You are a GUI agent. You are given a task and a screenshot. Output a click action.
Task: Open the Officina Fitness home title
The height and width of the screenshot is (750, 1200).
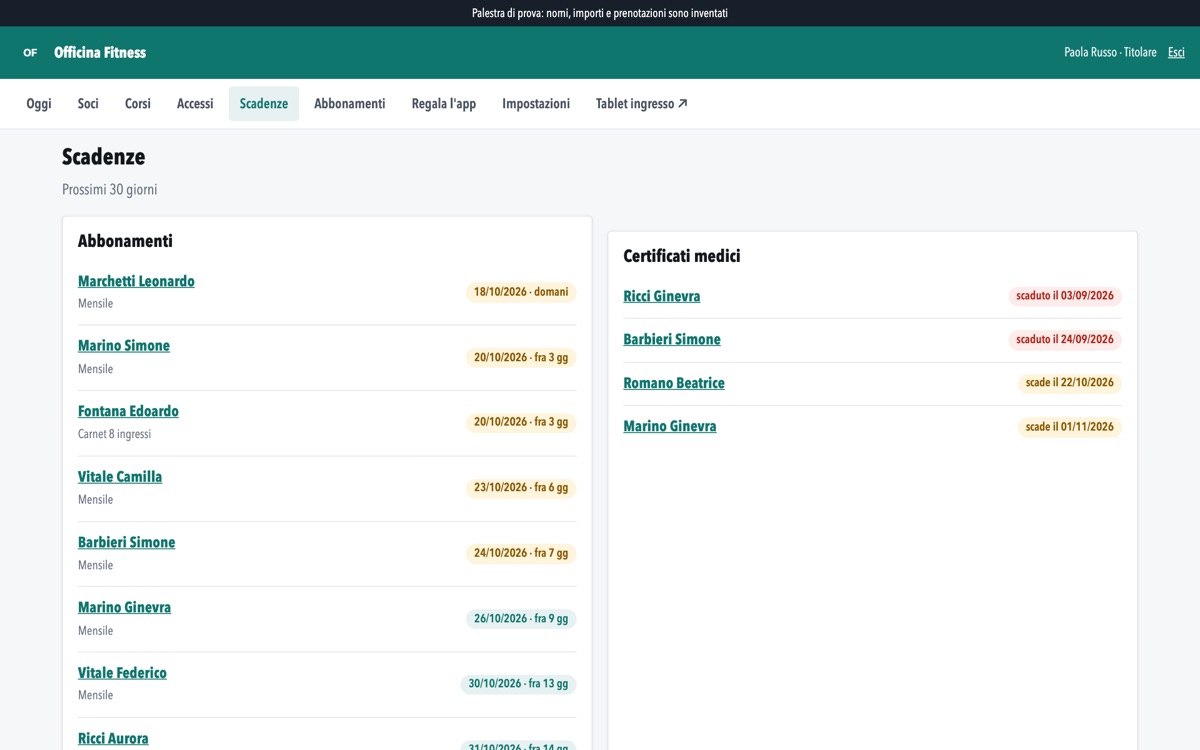100,53
